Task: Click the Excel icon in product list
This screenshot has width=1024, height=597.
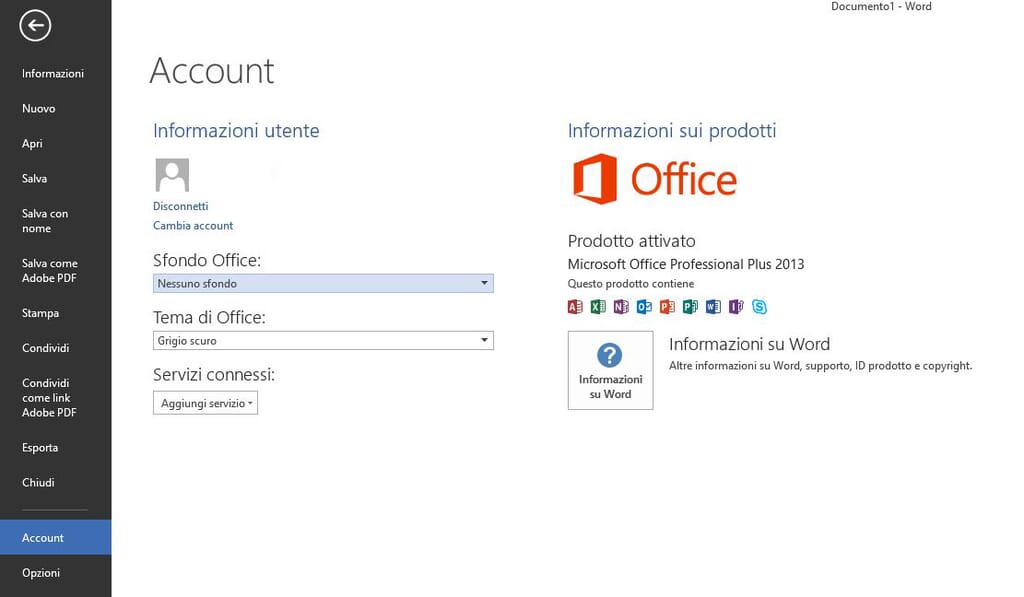Action: coord(598,307)
